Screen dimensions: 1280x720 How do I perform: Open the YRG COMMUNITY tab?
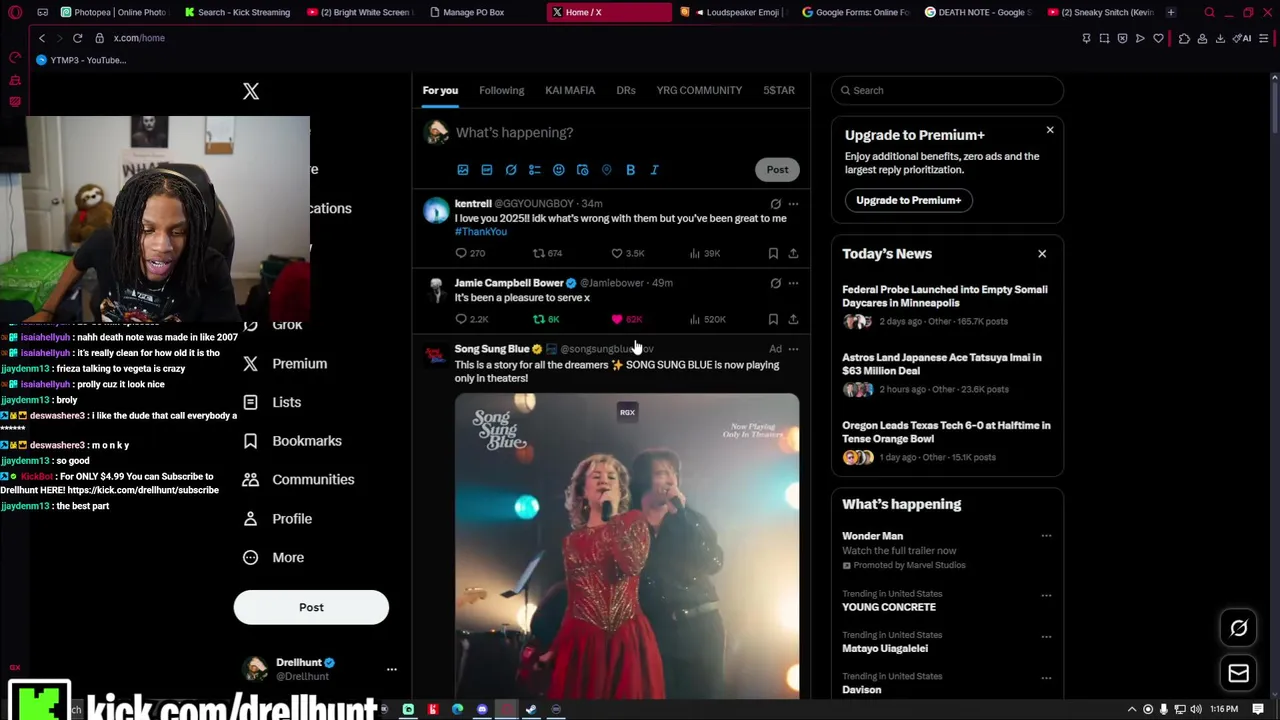pyautogui.click(x=699, y=90)
